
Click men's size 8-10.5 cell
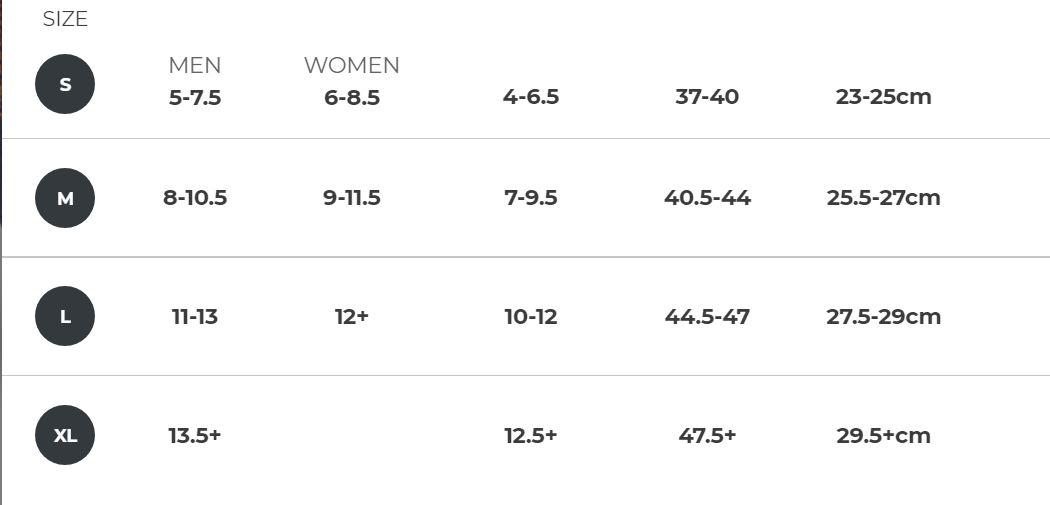195,198
